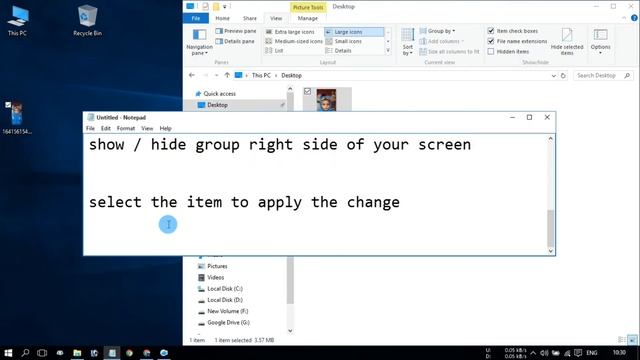This screenshot has width=640, height=360.
Task: Click Size all columns to fit
Action: [x=449, y=51]
